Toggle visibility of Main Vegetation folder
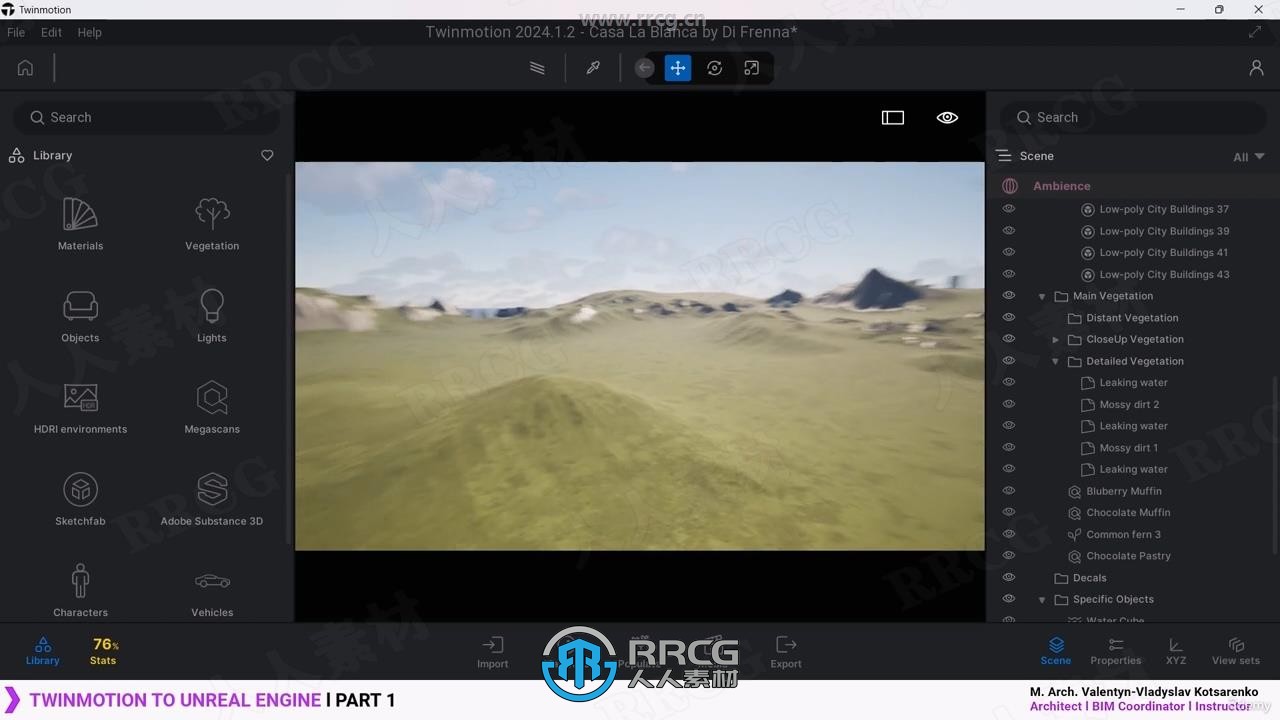 (x=1009, y=296)
